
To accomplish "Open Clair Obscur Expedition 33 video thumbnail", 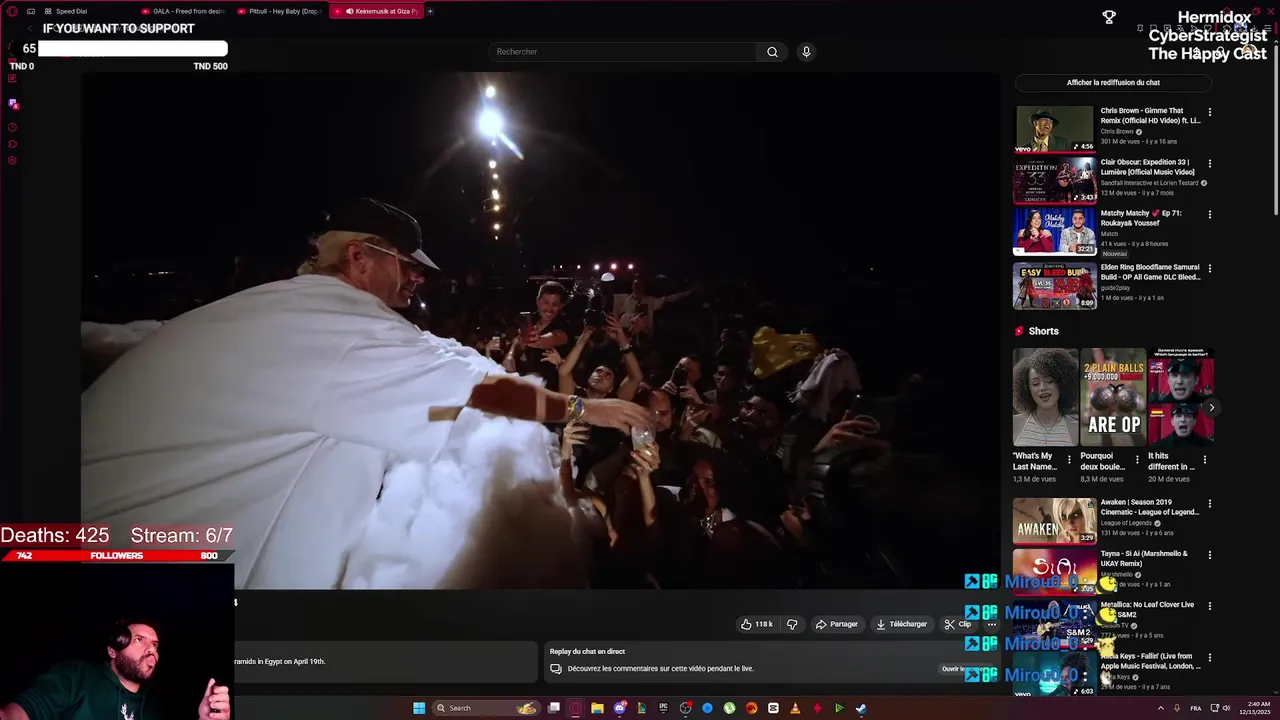I will 1054,180.
